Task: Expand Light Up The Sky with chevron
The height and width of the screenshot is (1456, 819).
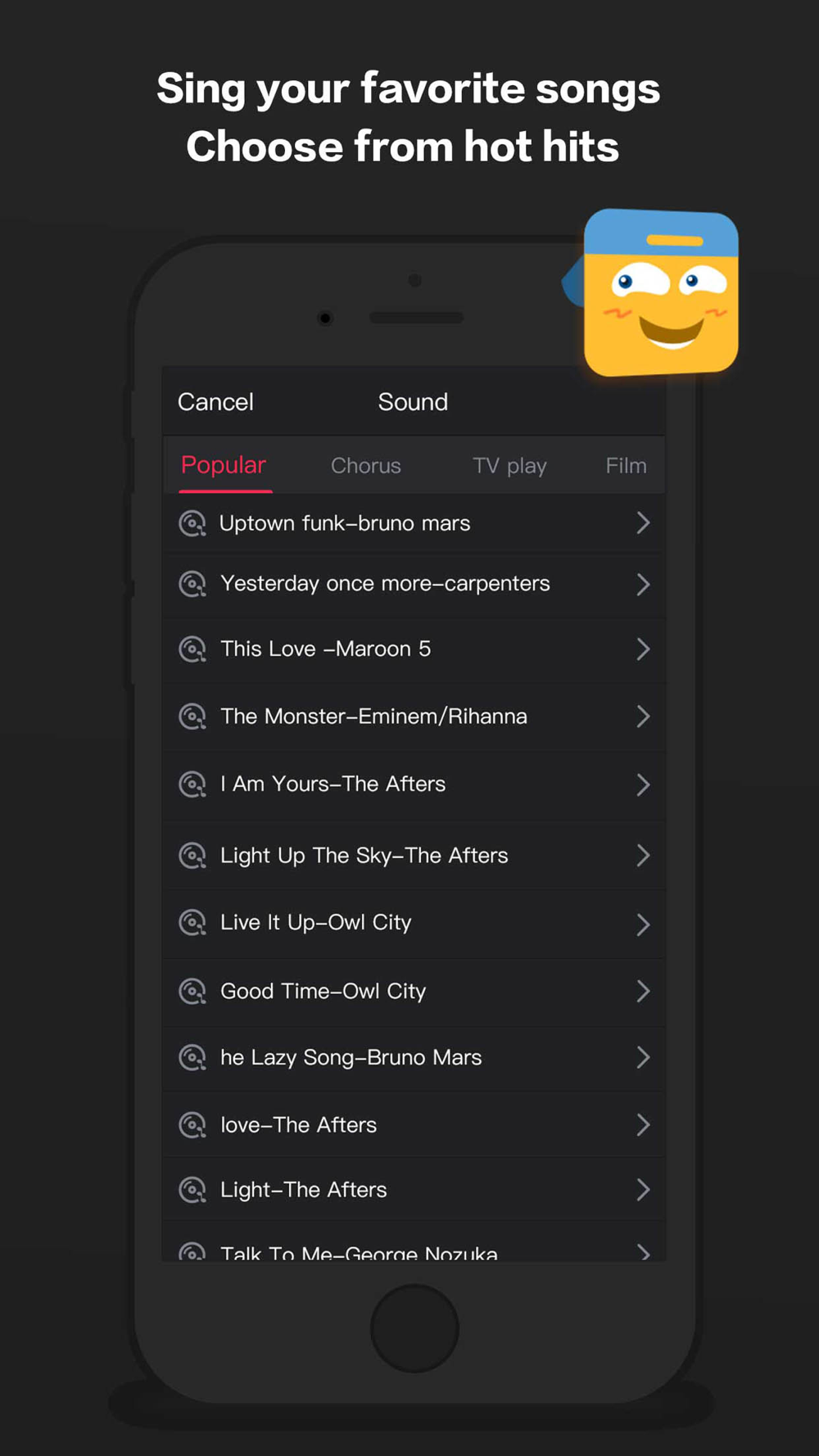Action: coord(643,856)
